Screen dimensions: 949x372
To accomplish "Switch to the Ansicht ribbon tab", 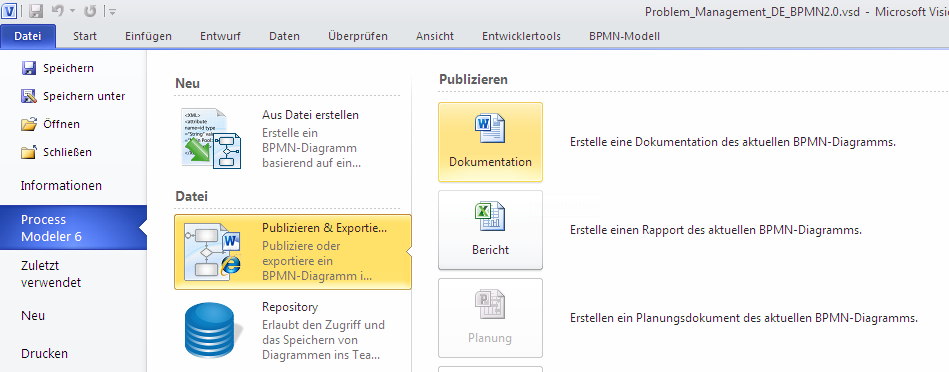I will click(x=435, y=36).
